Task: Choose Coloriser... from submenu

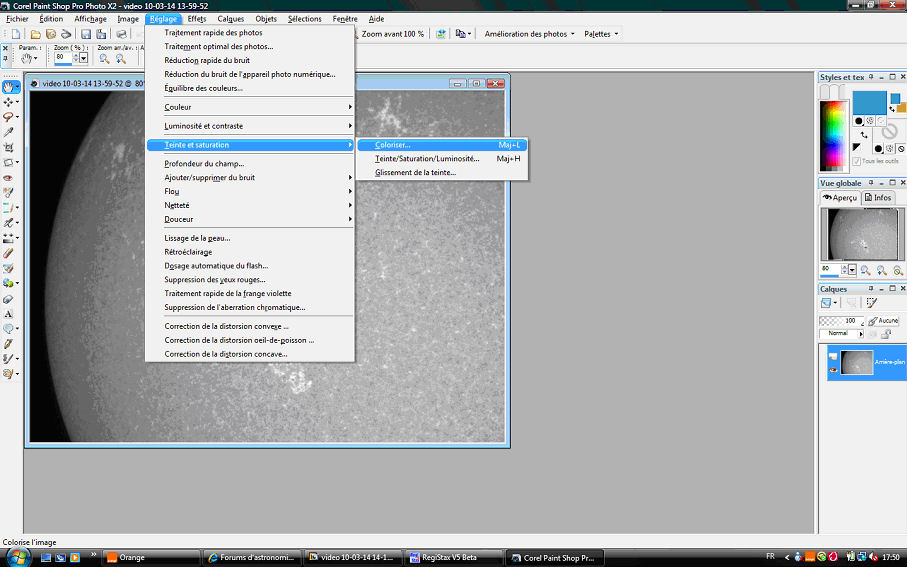Action: point(442,145)
